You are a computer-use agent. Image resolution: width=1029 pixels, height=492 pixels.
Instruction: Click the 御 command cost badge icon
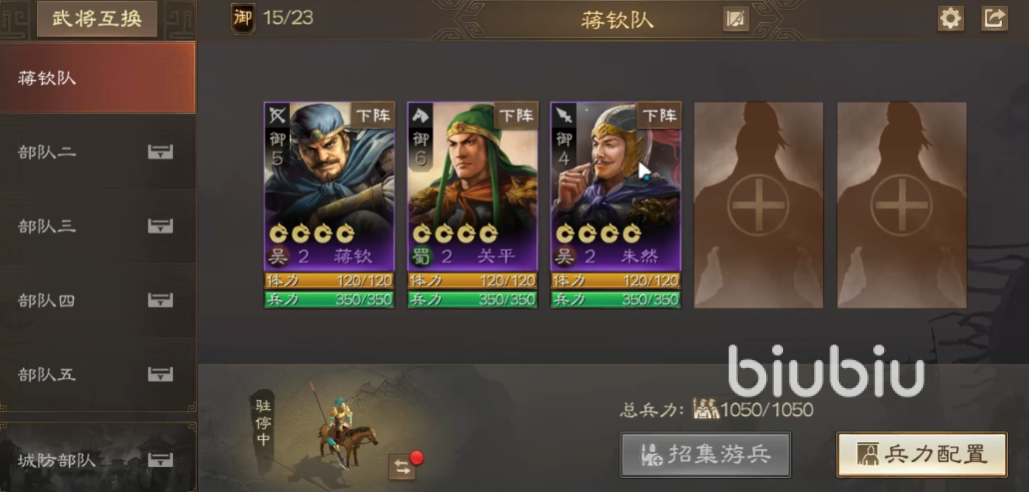point(243,18)
